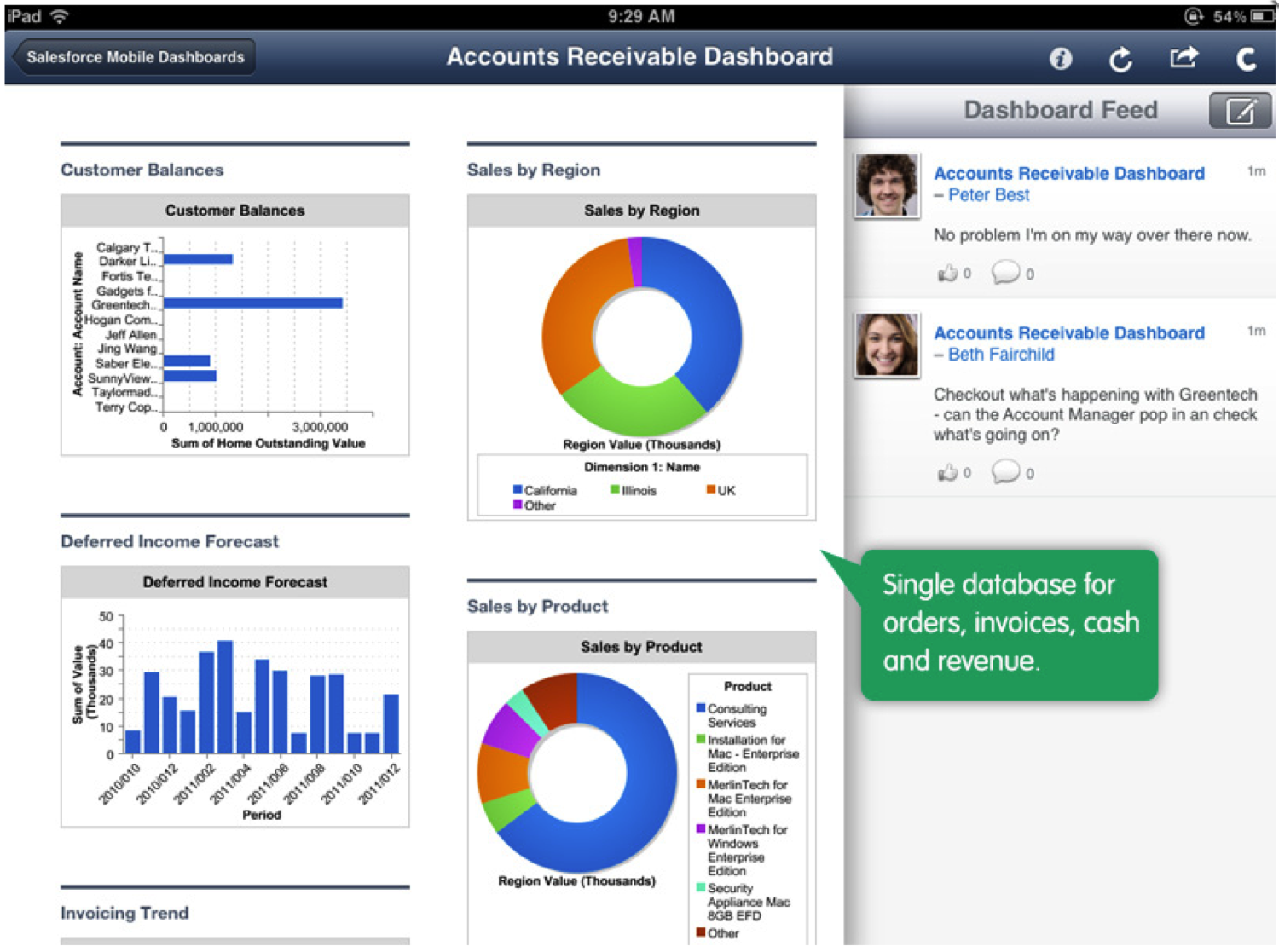The width and height of the screenshot is (1279, 952).
Task: Select the UK legend color swatch
Action: 710,490
